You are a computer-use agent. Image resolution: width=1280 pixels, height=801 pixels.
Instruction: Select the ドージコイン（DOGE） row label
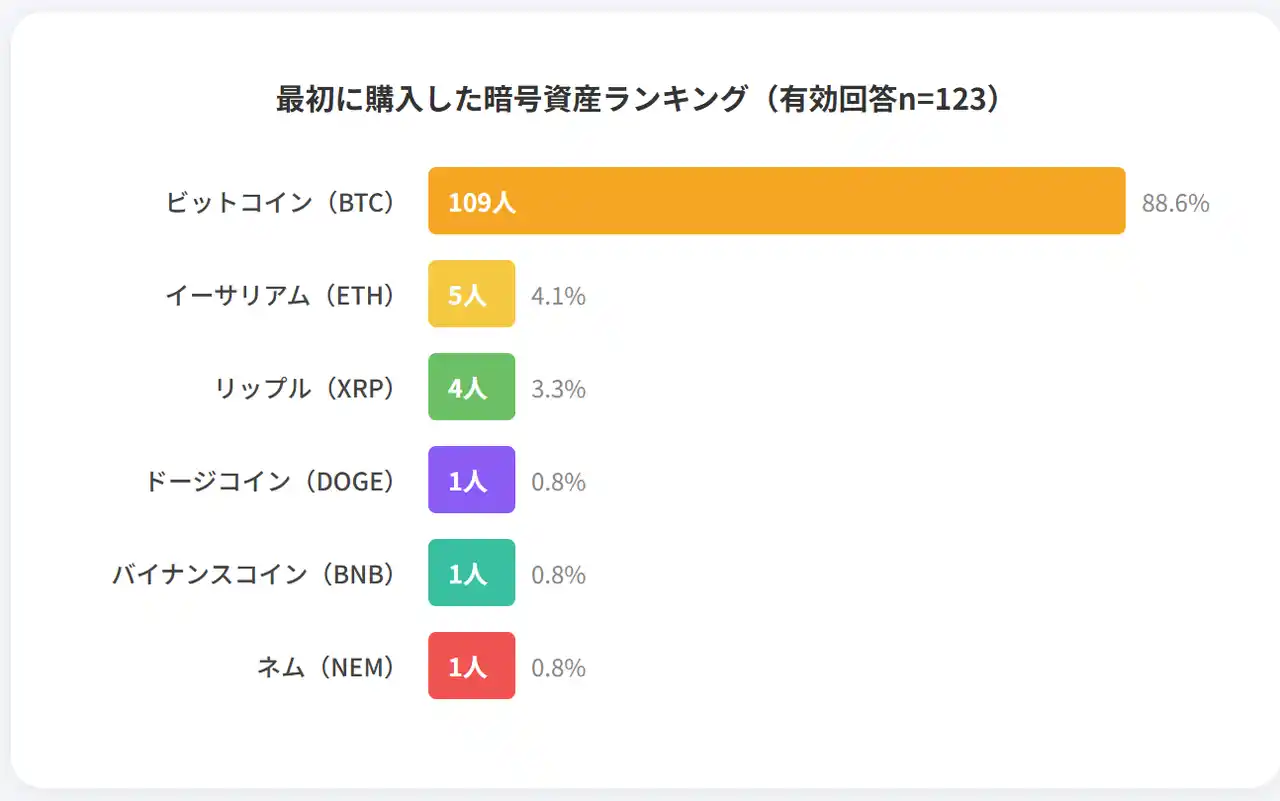click(x=270, y=482)
